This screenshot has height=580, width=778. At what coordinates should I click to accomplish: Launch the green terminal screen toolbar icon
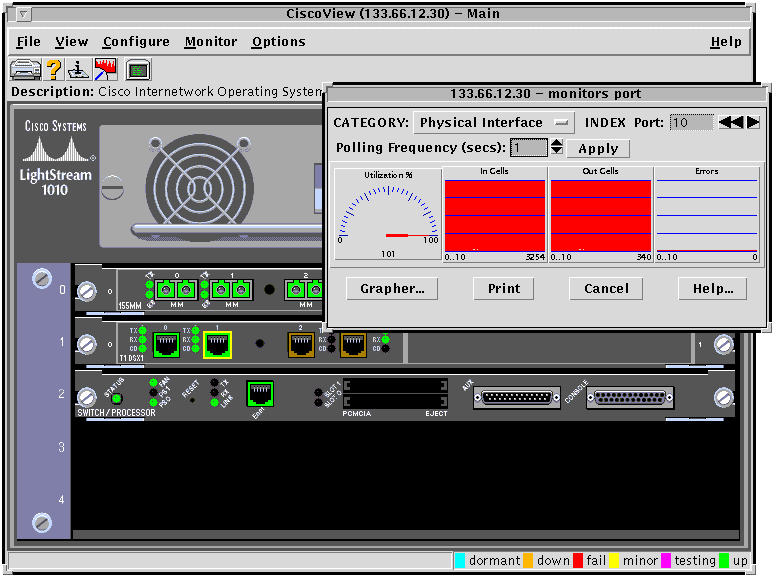pos(138,70)
